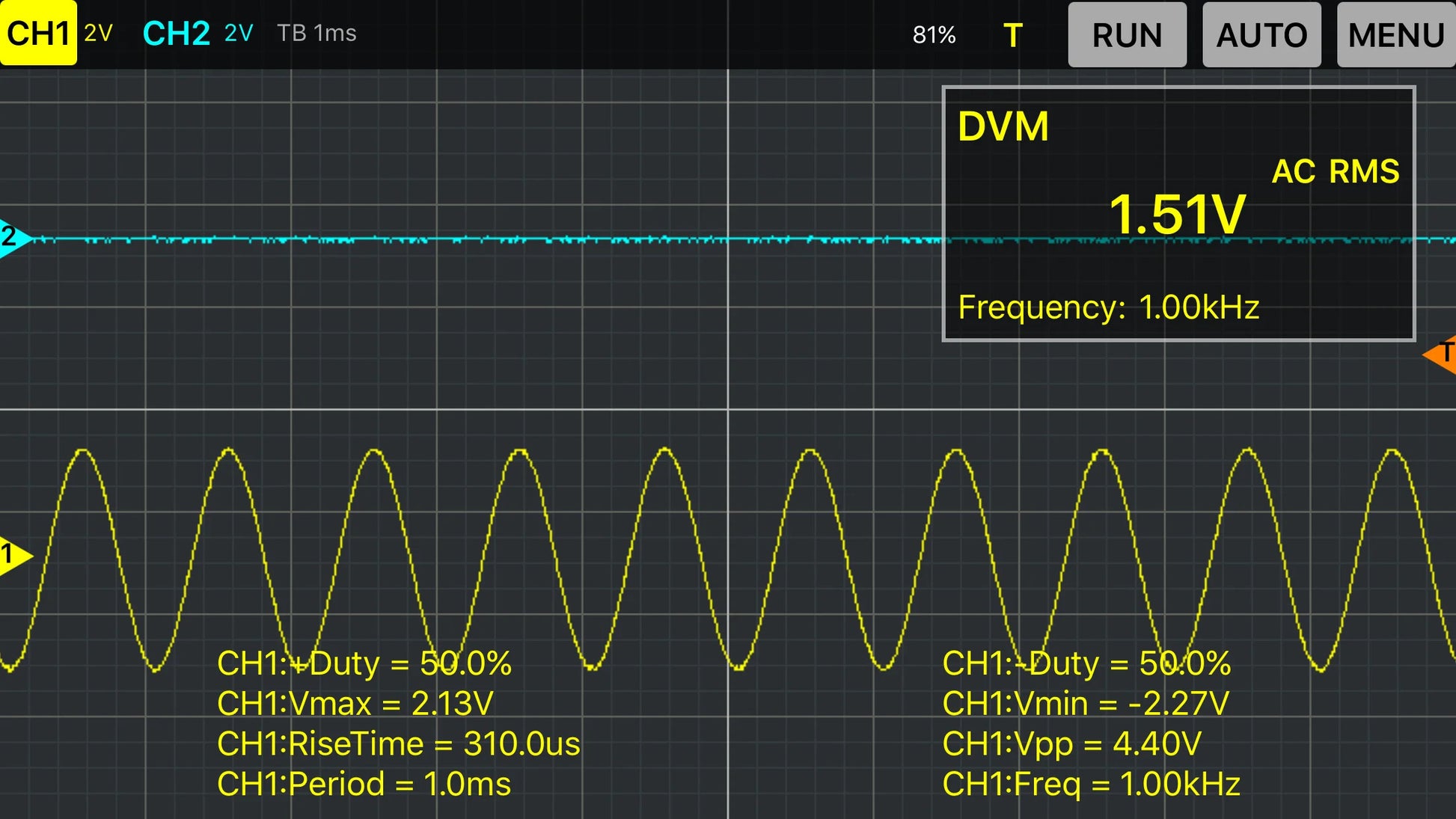Screen dimensions: 1456x819
Task: Select the CH1:RiseTime measurement readout
Action: (398, 743)
